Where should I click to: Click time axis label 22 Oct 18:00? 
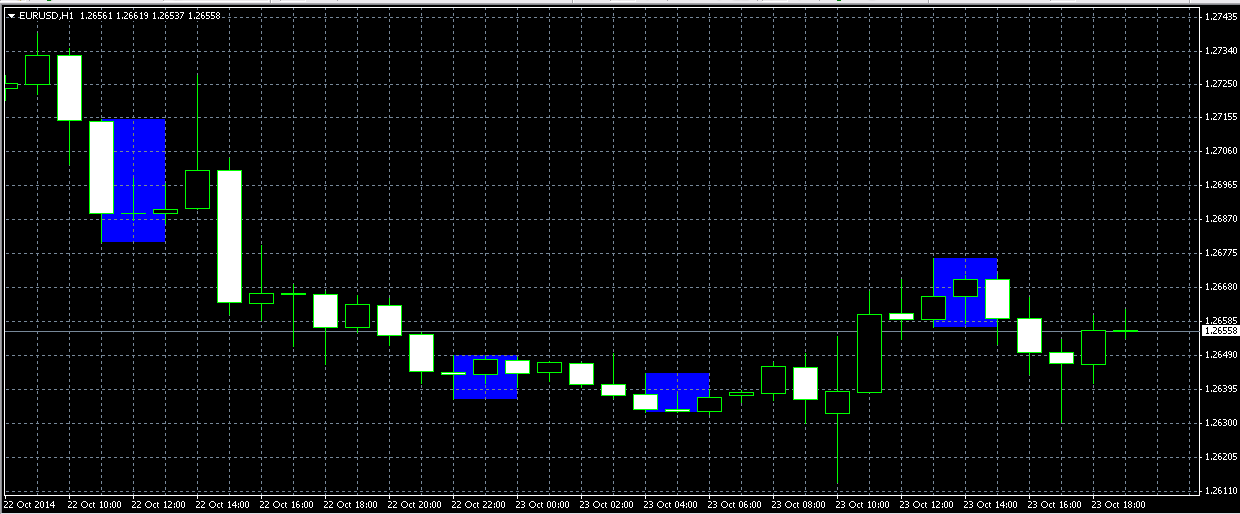coord(350,505)
